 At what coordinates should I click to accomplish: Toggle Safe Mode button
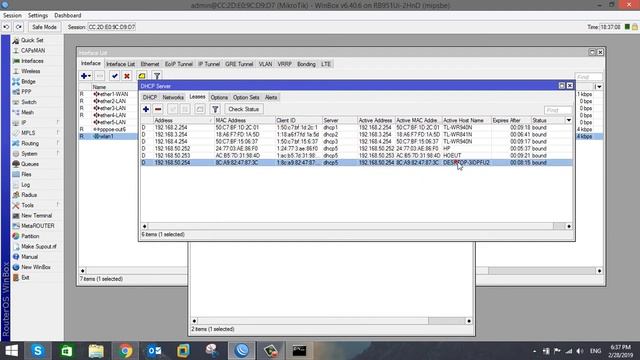point(44,27)
